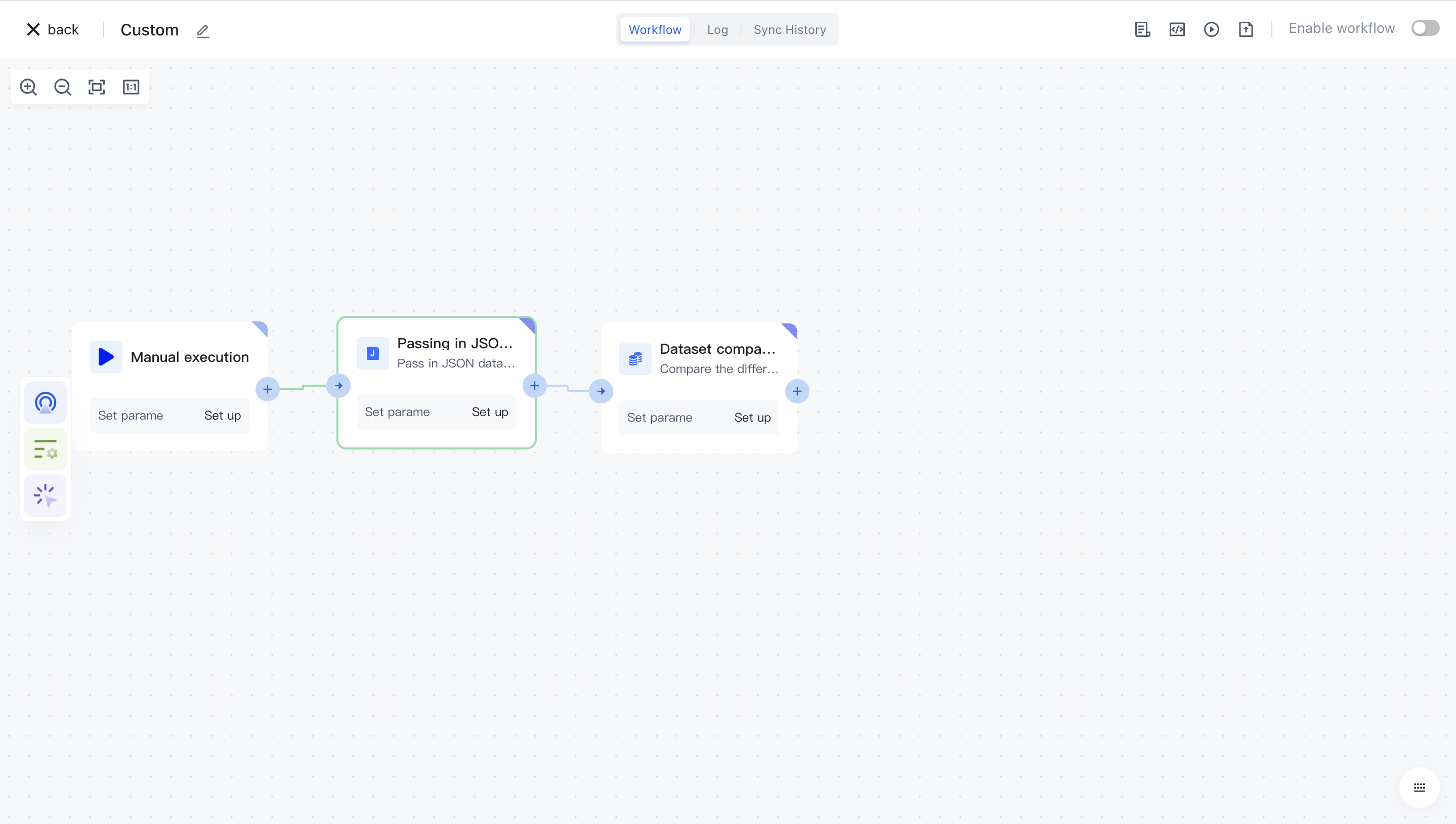Open the trigger nodes sidebar icon
This screenshot has width=1456, height=824.
pos(45,402)
